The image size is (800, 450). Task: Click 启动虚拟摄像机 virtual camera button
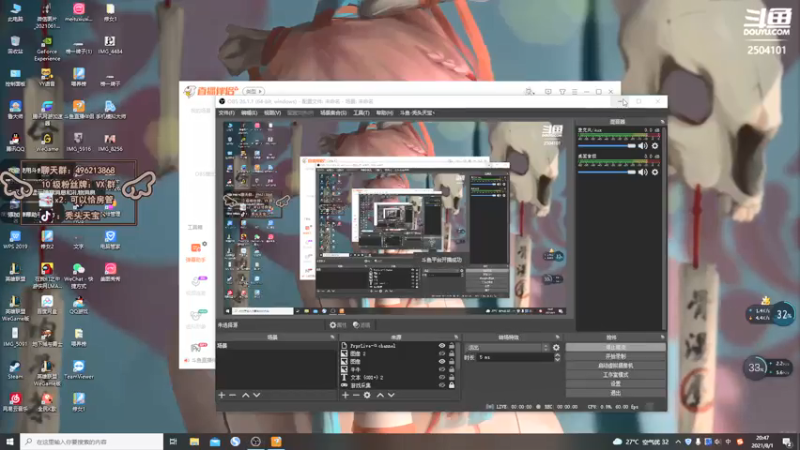click(615, 365)
